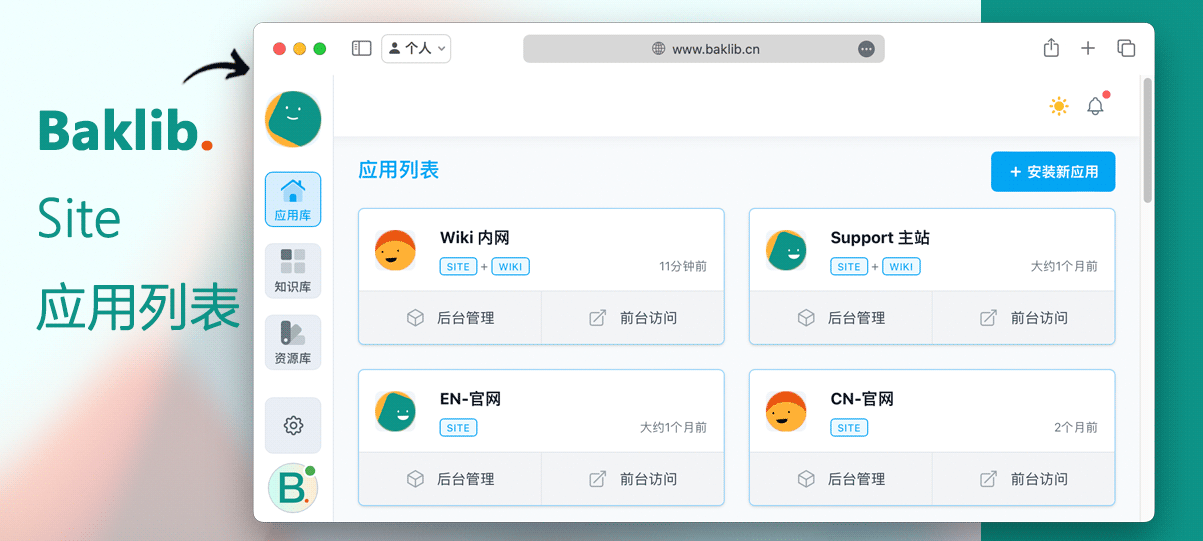
Task: Open 后台管理 for Wiki 内网
Action: click(x=450, y=318)
